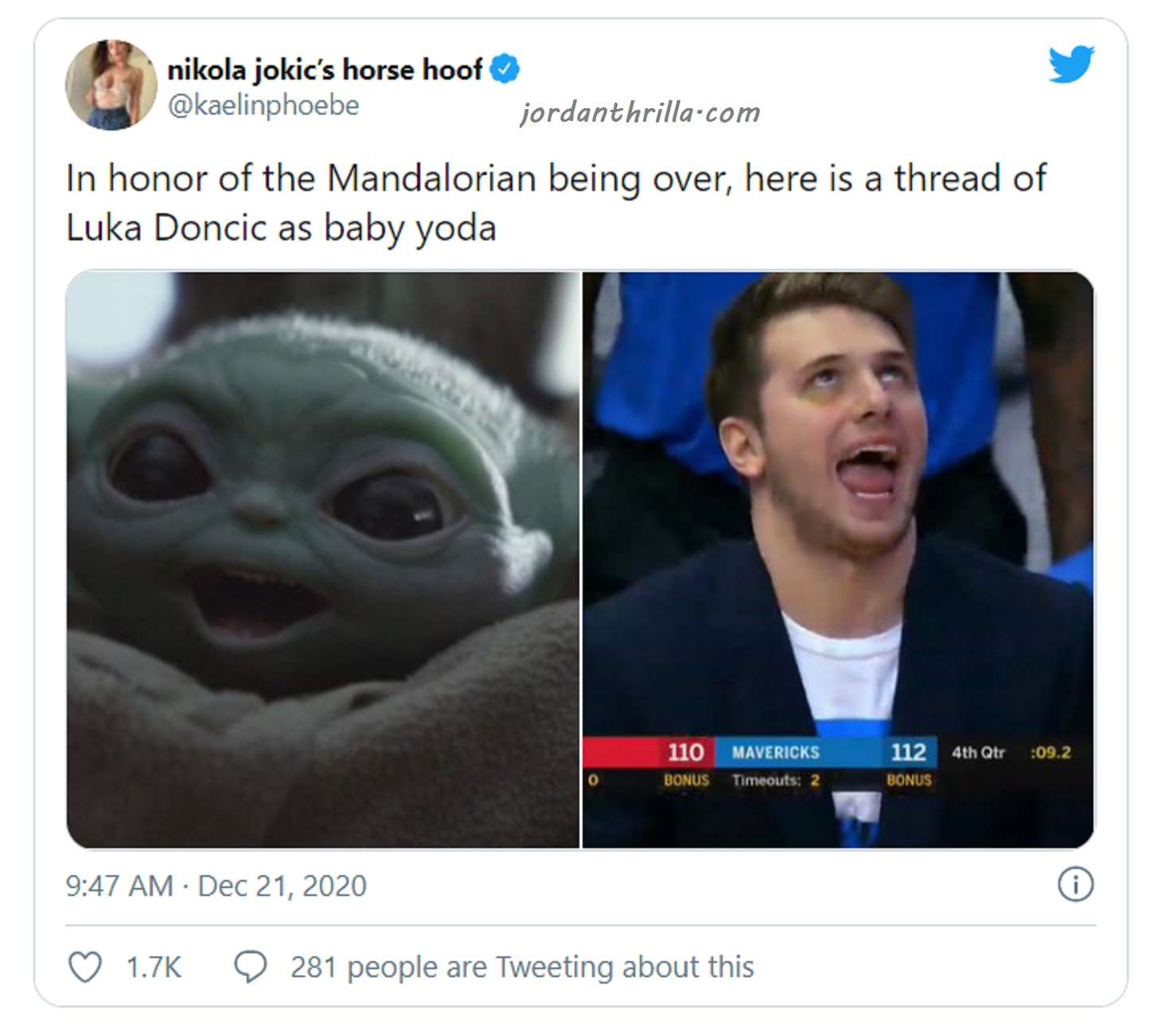Screen dimensions: 1154x1036
Task: Click the 110 score in red bar
Action: (x=685, y=752)
